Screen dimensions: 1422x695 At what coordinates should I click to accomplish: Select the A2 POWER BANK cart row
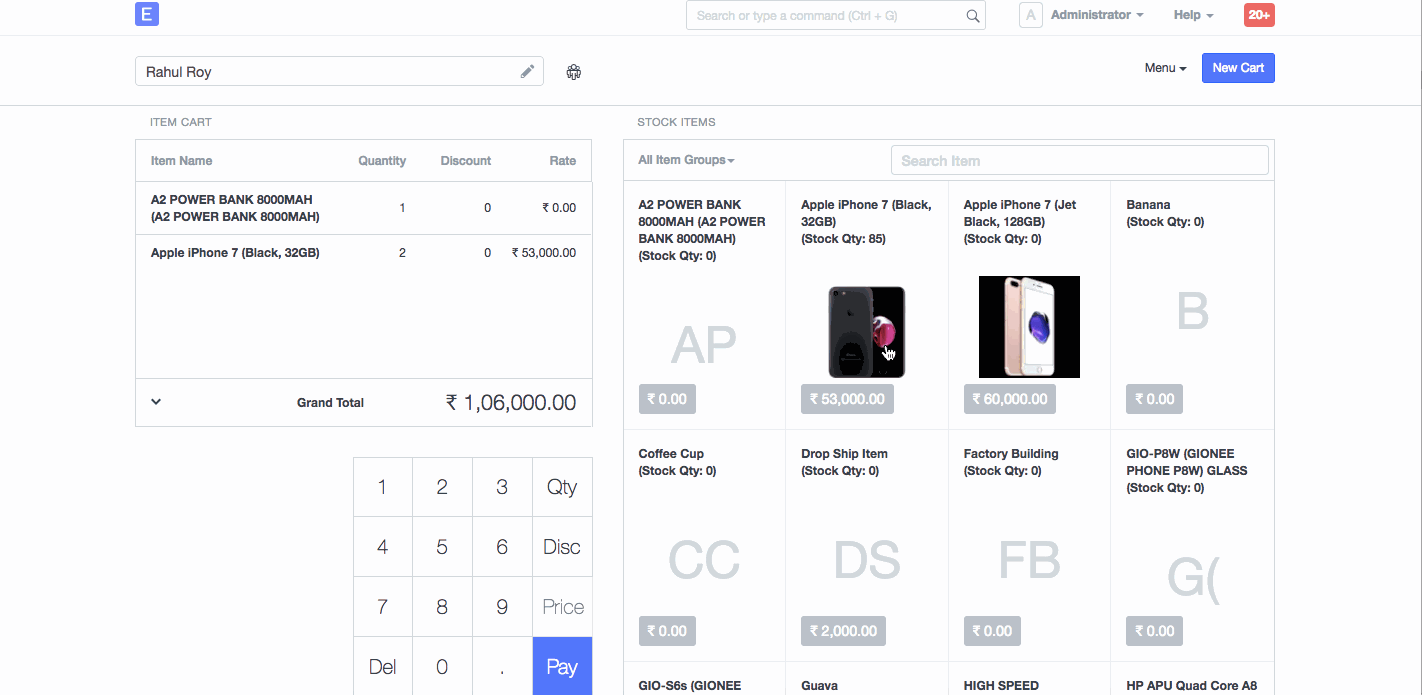[x=363, y=208]
